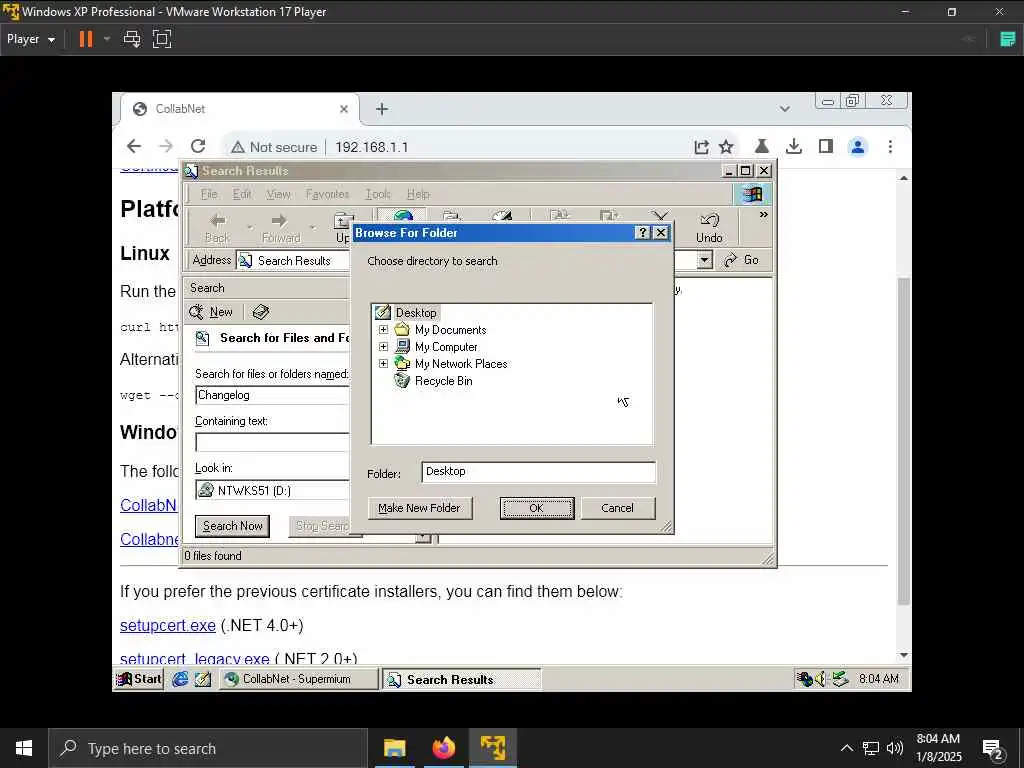This screenshot has height=768, width=1024.
Task: Select the Recycle Bin icon in folder tree
Action: (x=402, y=381)
